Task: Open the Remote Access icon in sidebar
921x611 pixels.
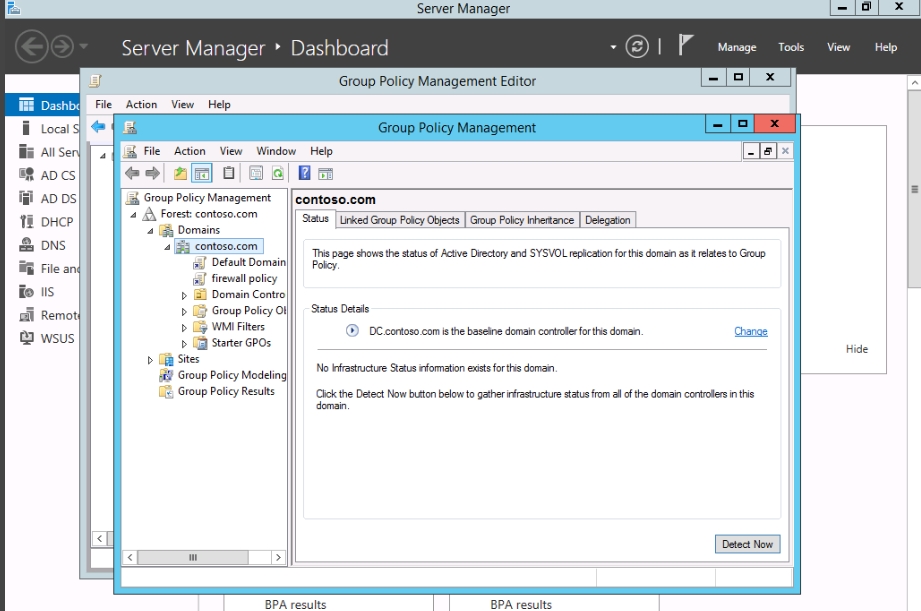Action: coord(26,315)
